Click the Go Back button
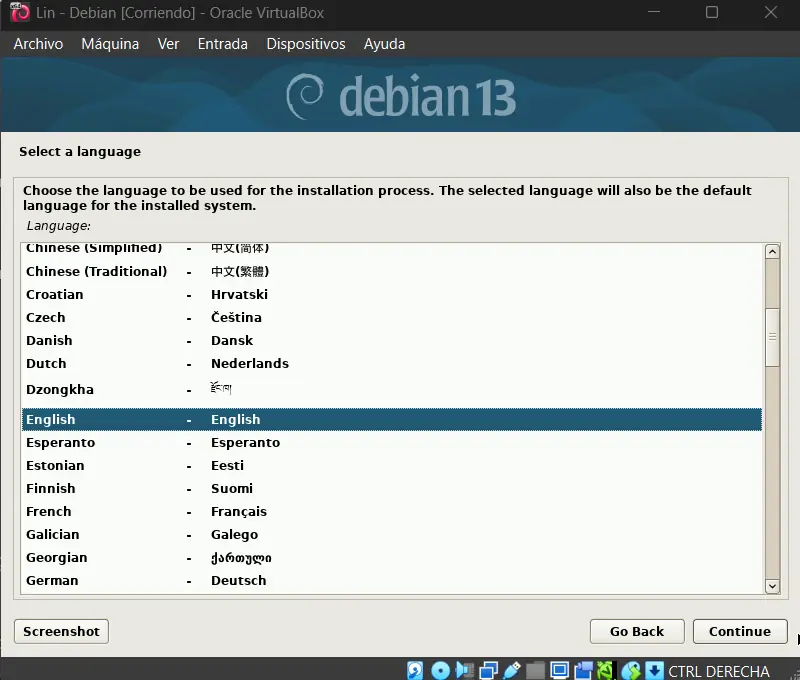 636,631
